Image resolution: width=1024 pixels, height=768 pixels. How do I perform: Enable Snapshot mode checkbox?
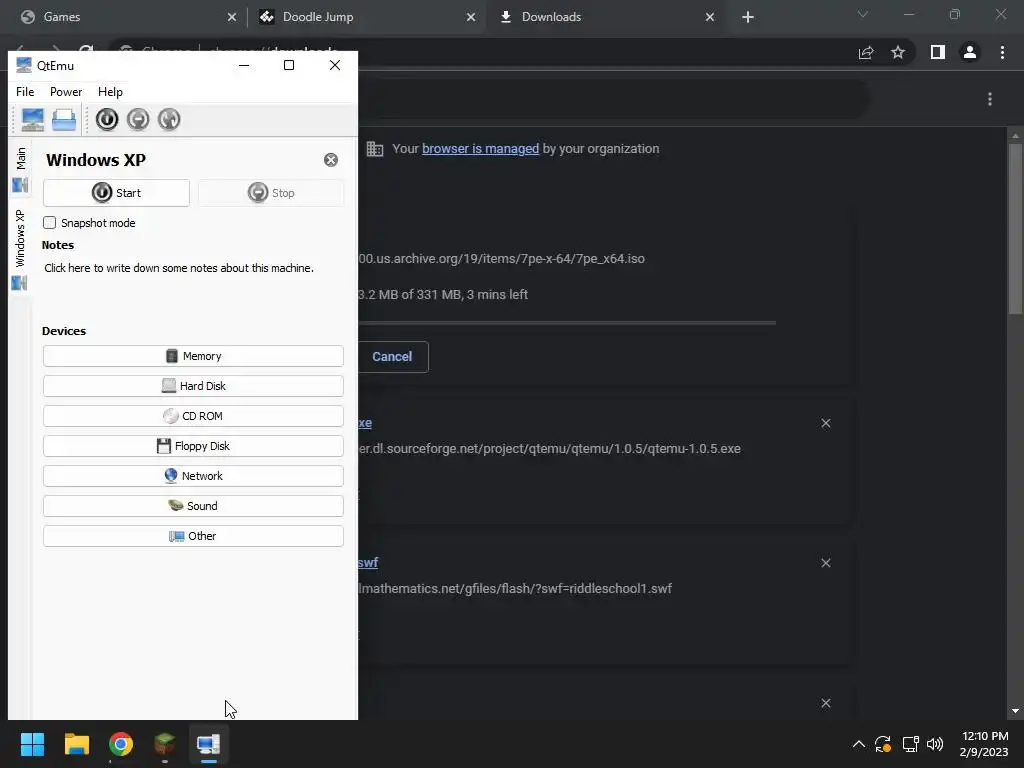click(x=50, y=223)
